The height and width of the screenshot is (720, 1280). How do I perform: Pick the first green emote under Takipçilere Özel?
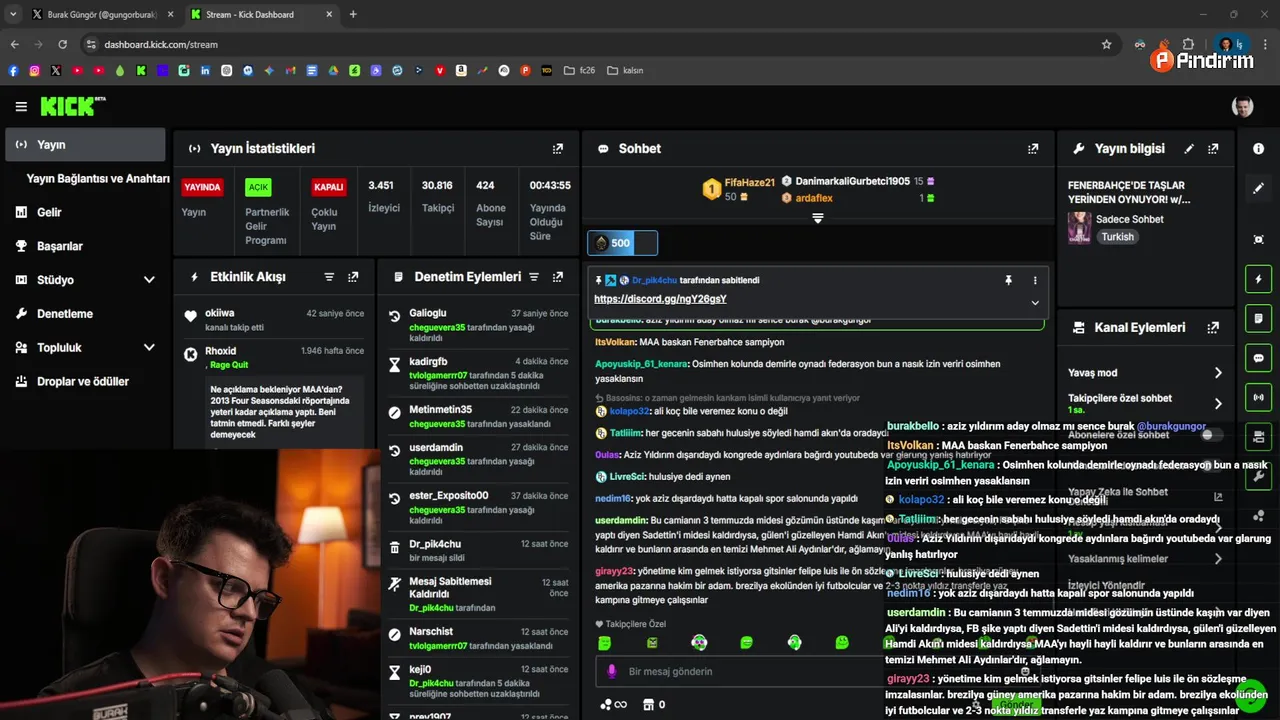click(x=604, y=643)
